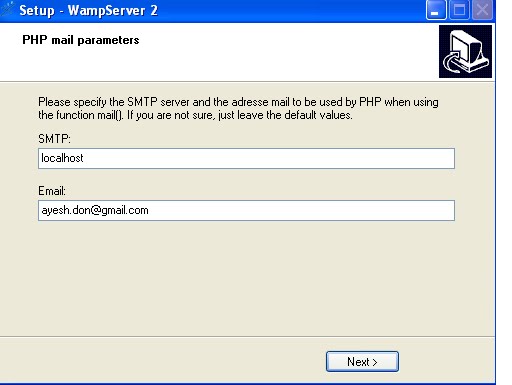This screenshot has height=385, width=512.
Task: Click the 'SMTP:' label
Action: [54, 139]
